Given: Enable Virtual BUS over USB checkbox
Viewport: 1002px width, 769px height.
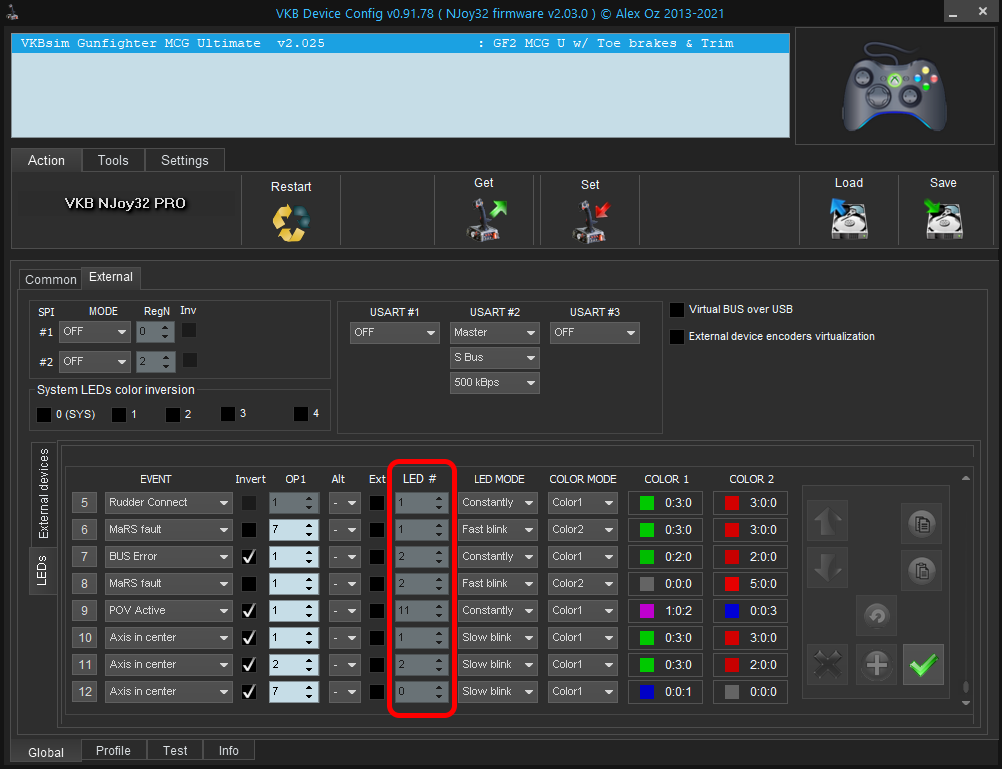Looking at the screenshot, I should [x=678, y=310].
